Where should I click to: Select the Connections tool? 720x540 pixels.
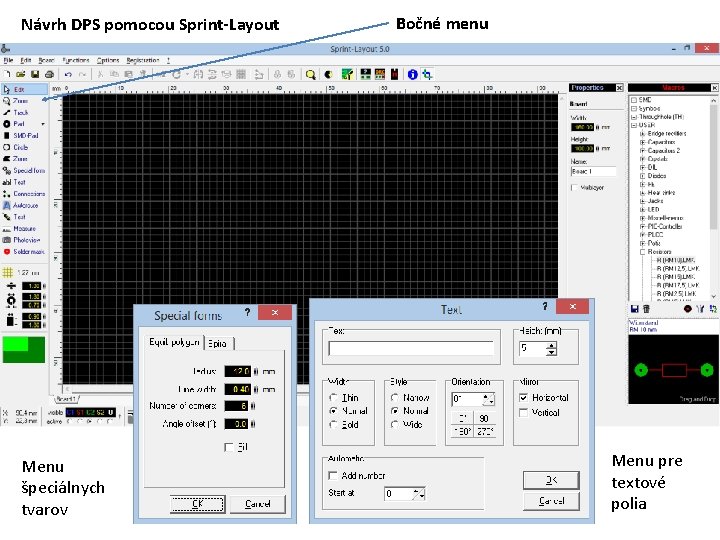coord(24,194)
